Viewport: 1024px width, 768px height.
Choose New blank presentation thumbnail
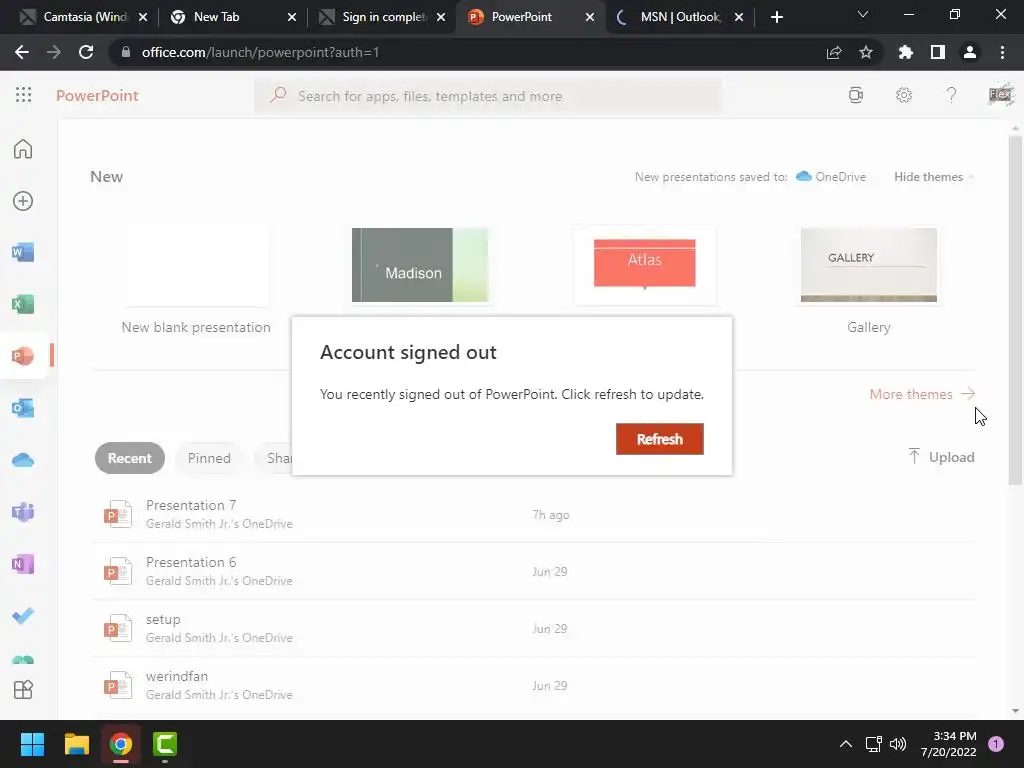click(x=196, y=264)
